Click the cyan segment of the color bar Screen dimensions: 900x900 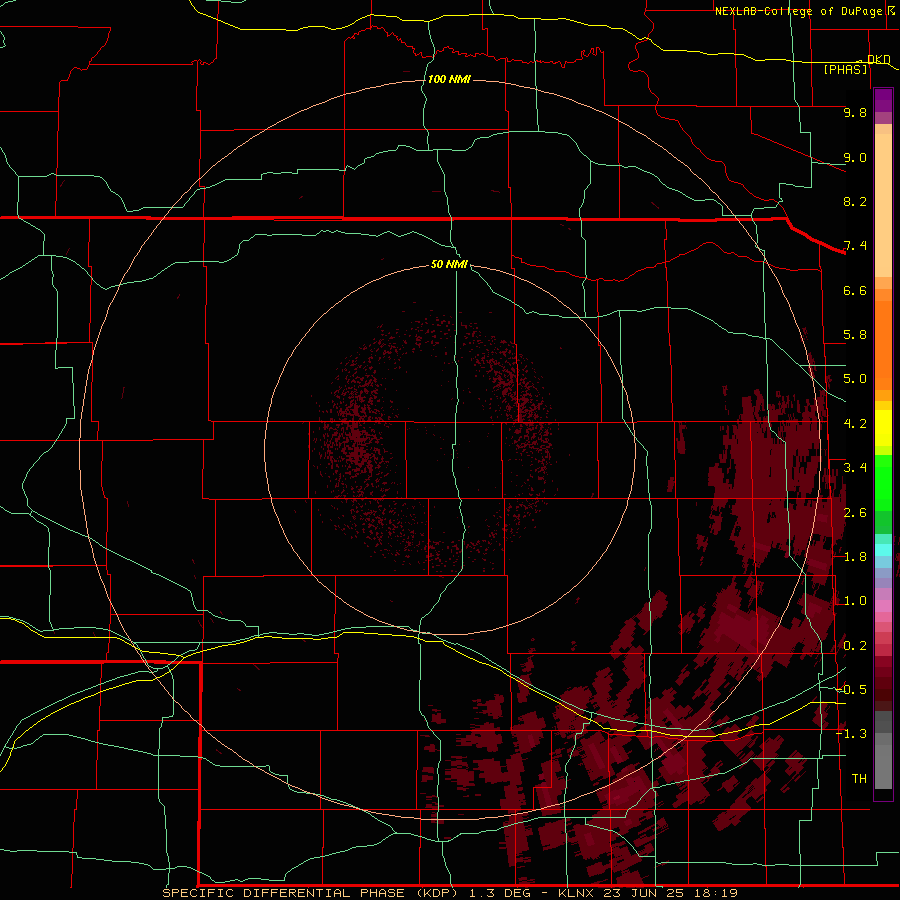click(883, 550)
